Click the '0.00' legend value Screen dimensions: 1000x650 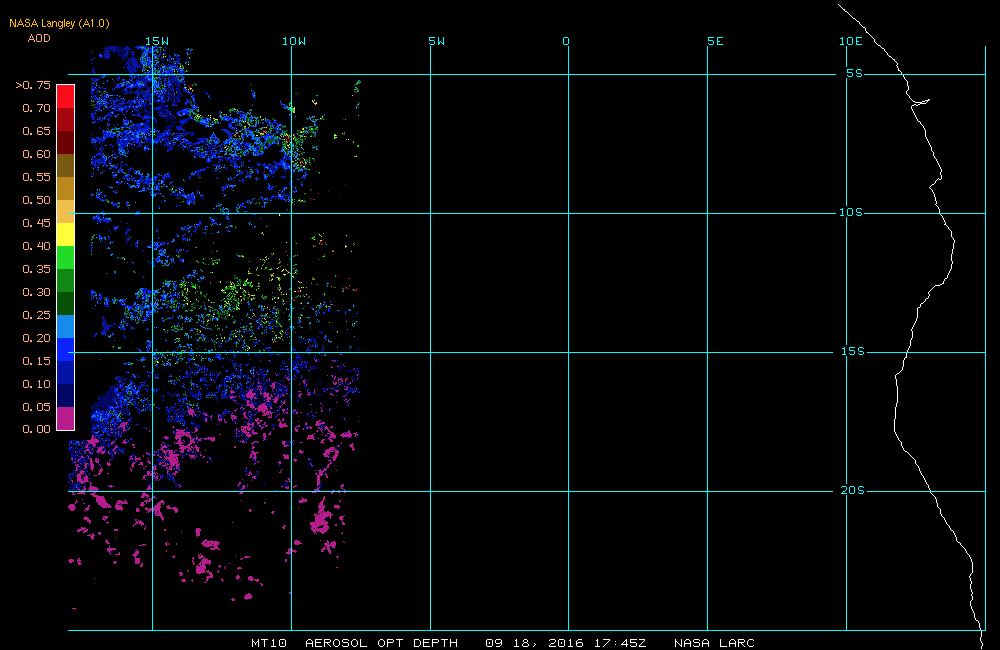pos(36,429)
